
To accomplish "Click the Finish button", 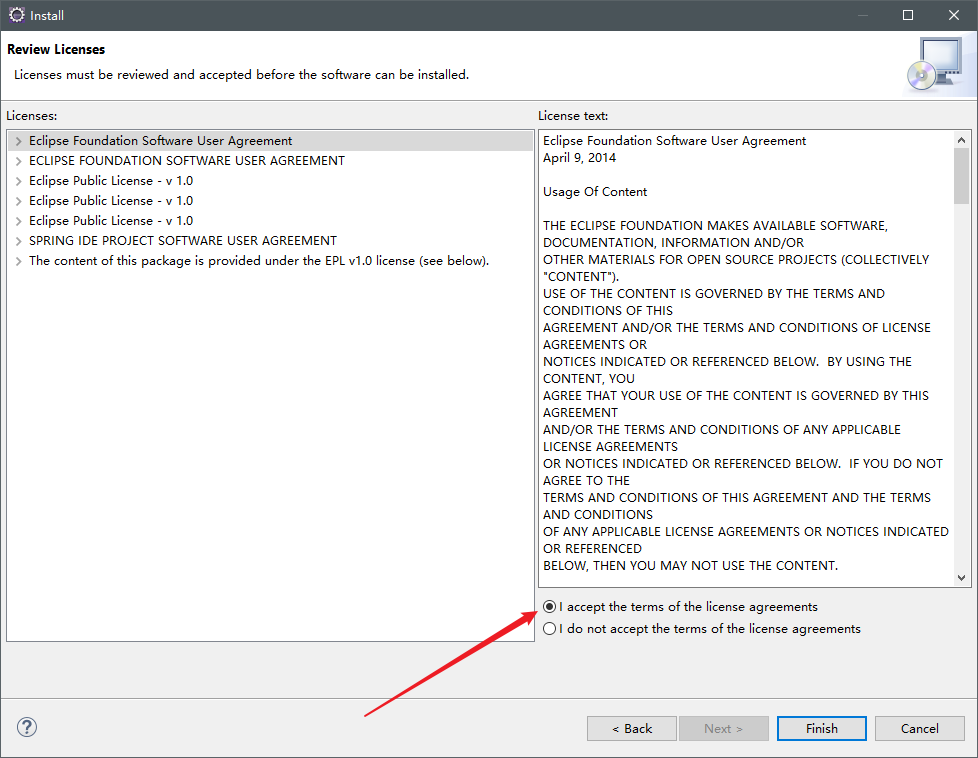I will pos(821,728).
